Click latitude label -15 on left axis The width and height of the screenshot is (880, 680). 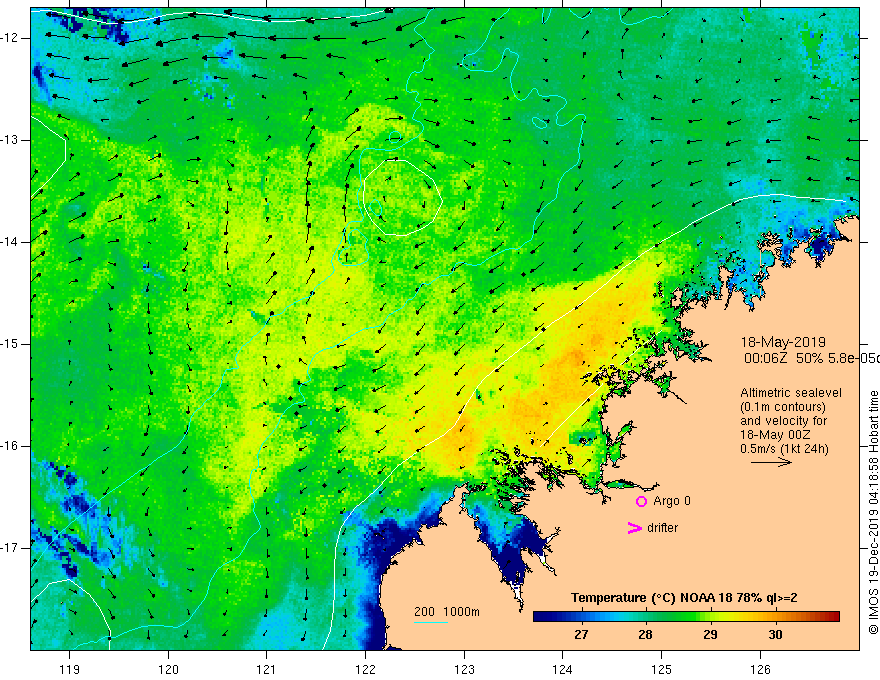10,344
